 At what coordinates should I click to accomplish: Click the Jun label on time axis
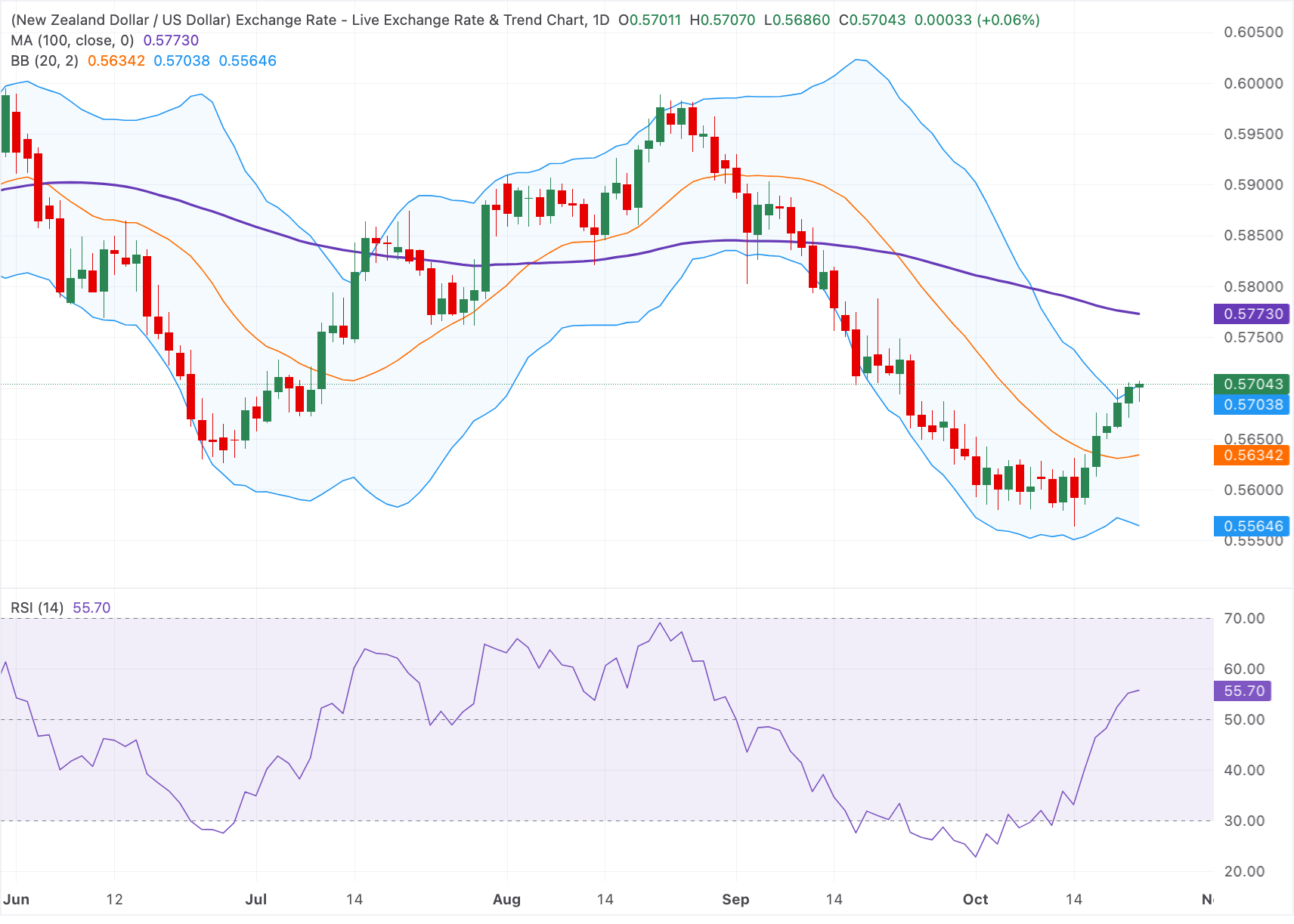pos(16,899)
